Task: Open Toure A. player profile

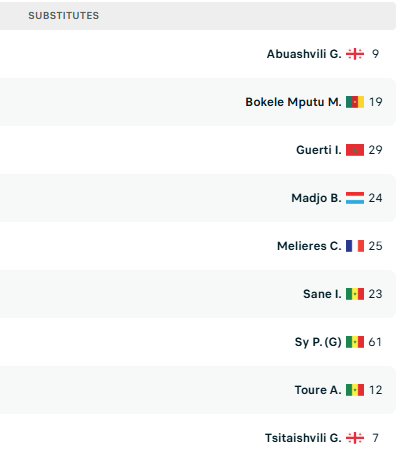Action: (318, 390)
